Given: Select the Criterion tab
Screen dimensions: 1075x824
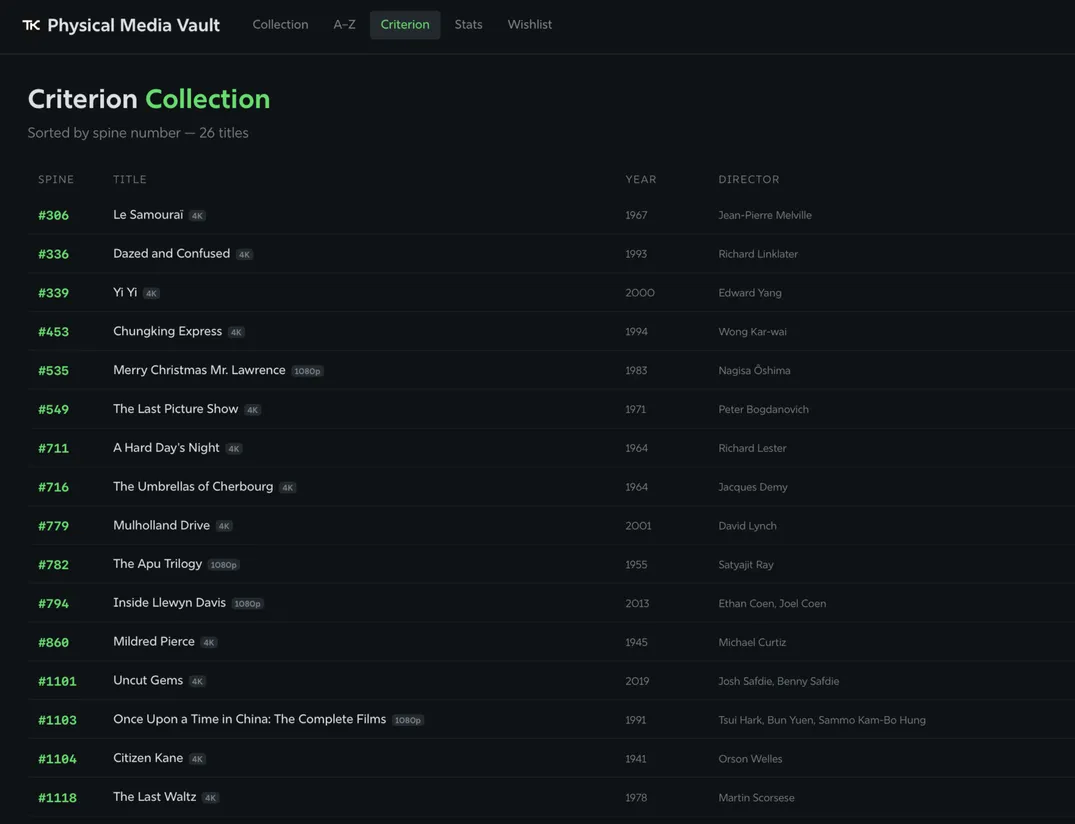Looking at the screenshot, I should click(405, 25).
